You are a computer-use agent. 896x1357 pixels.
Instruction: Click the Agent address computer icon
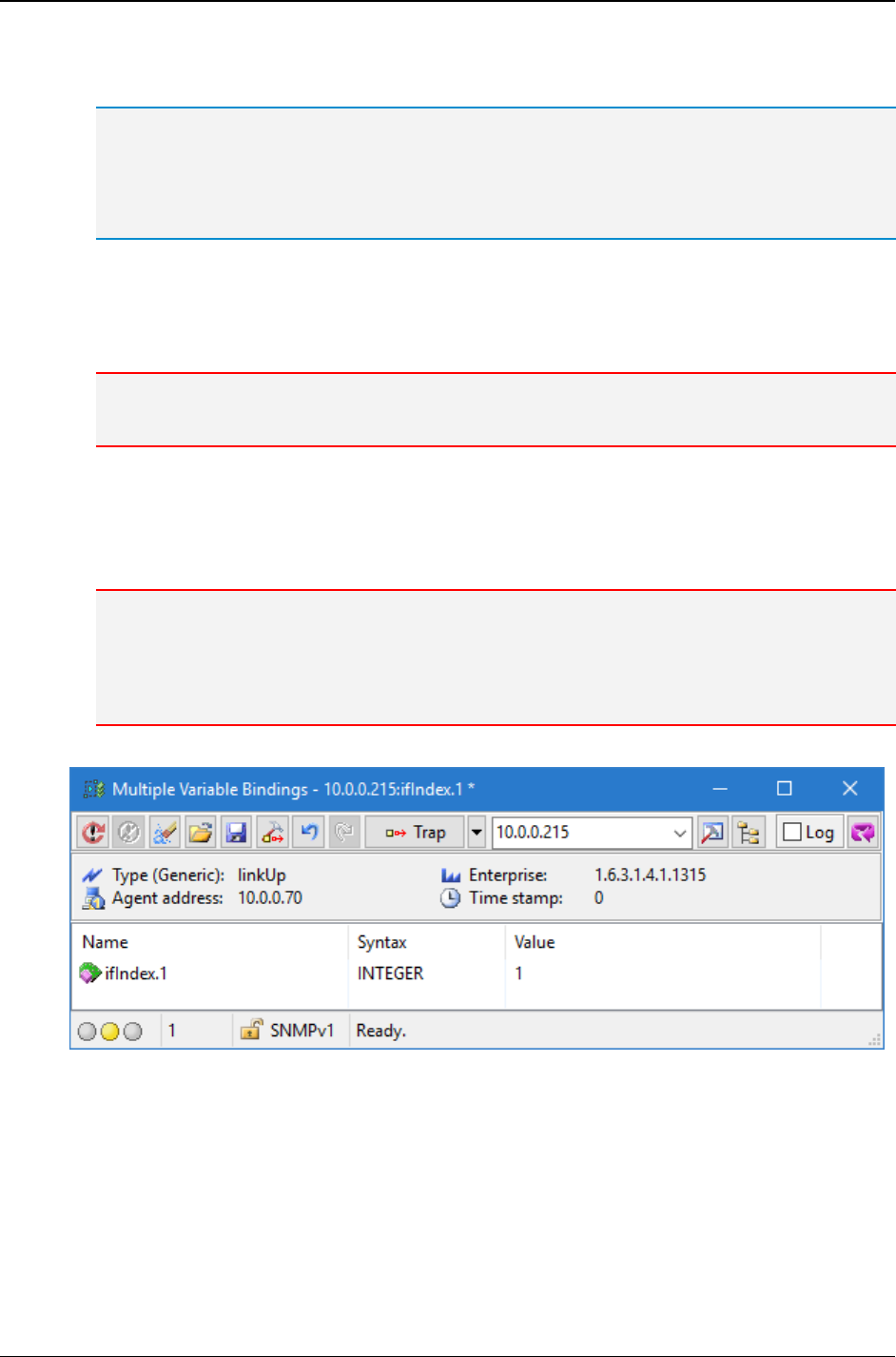point(93,897)
